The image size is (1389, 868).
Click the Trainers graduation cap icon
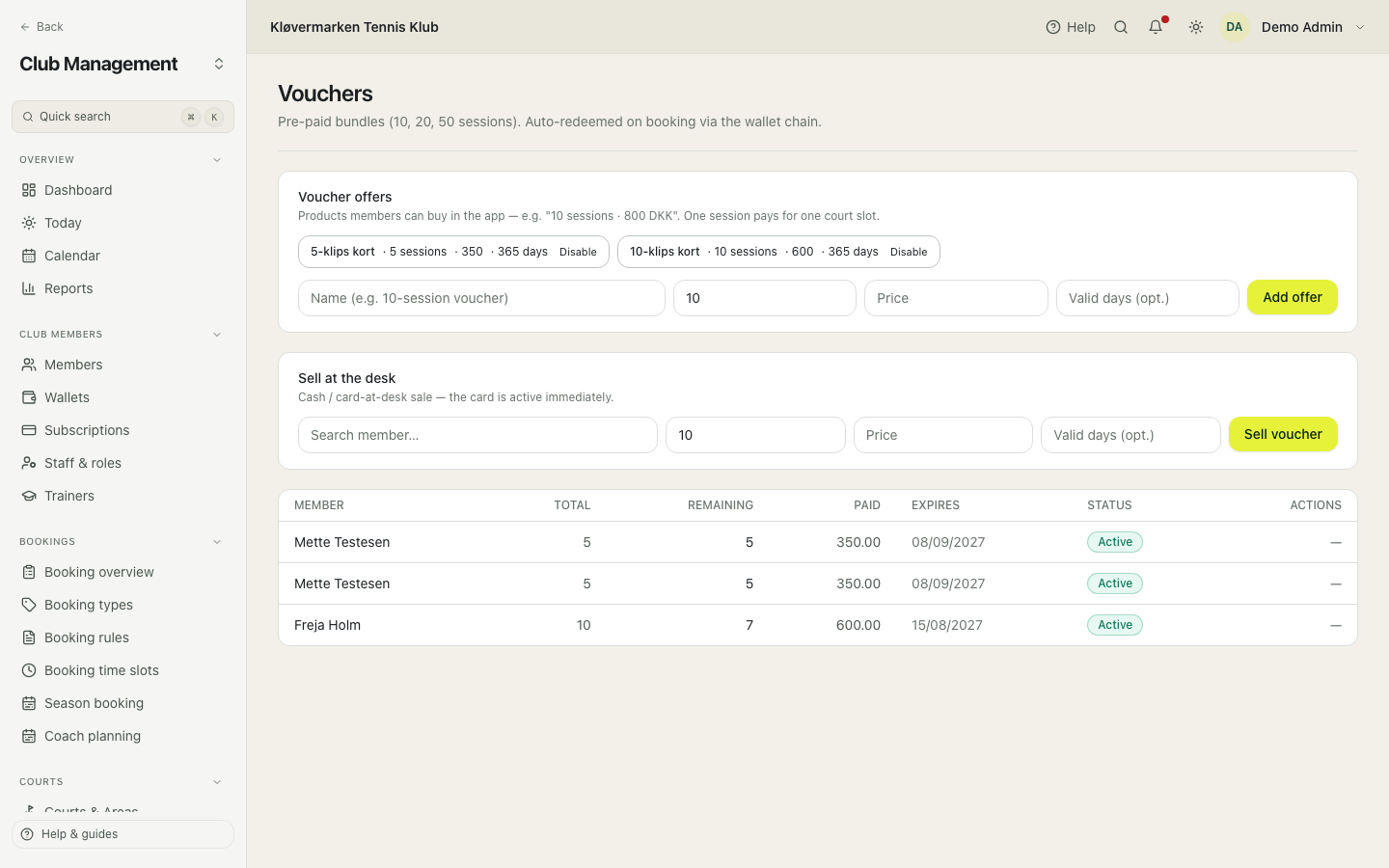click(29, 496)
